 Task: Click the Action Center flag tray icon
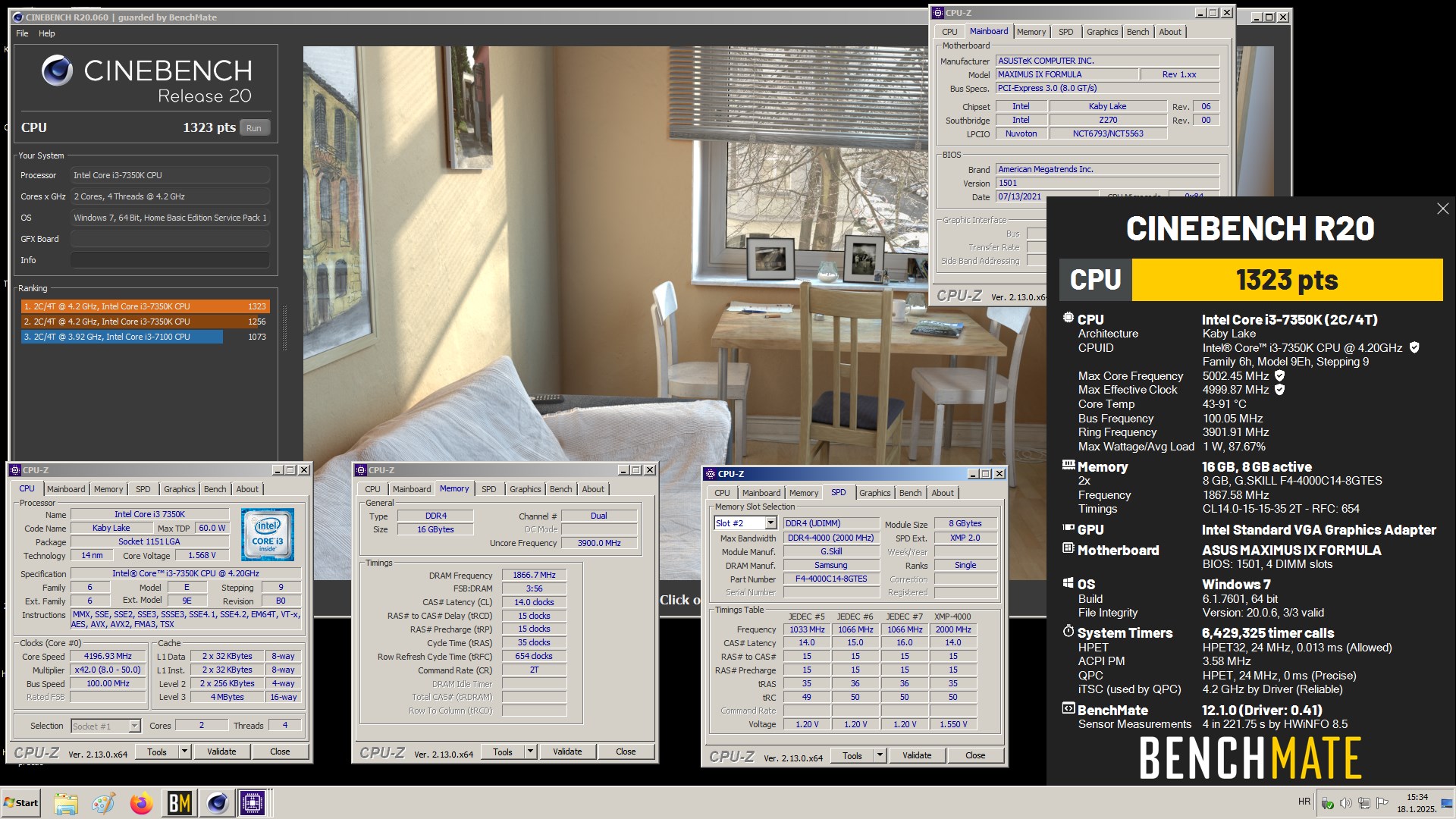(1382, 803)
